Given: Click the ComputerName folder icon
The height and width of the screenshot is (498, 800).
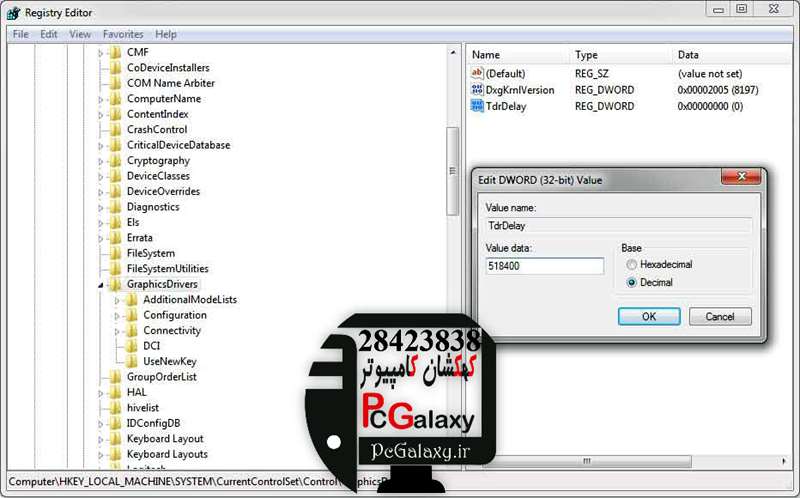Looking at the screenshot, I should coord(116,98).
